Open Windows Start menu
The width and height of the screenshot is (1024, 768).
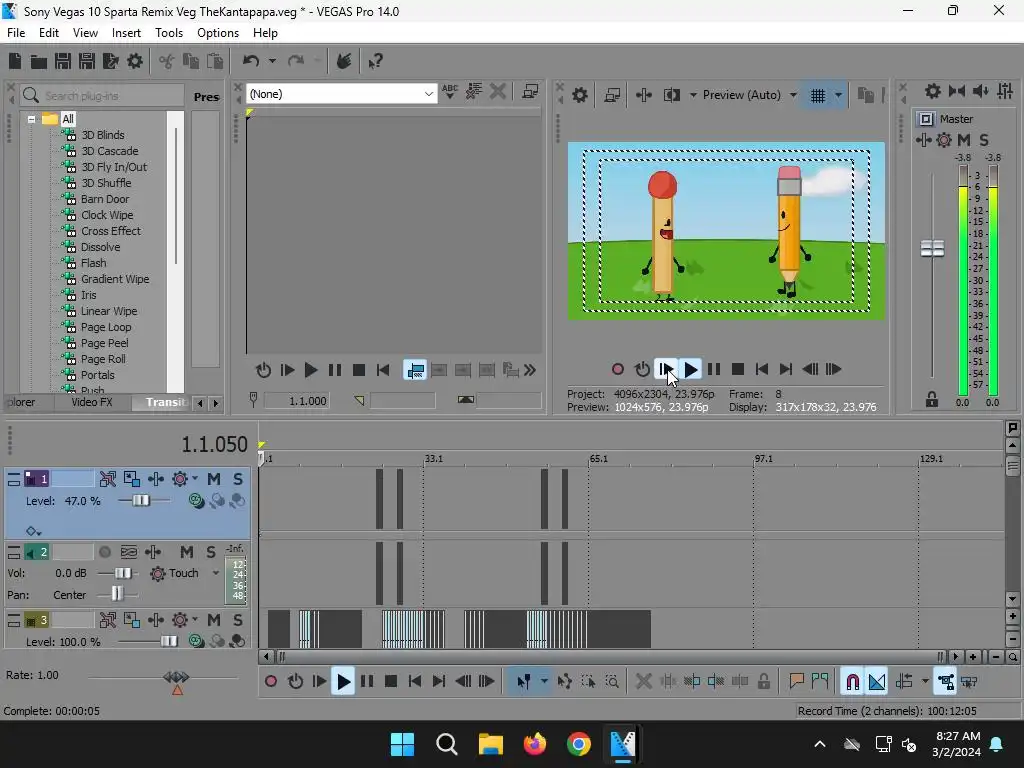coord(402,744)
